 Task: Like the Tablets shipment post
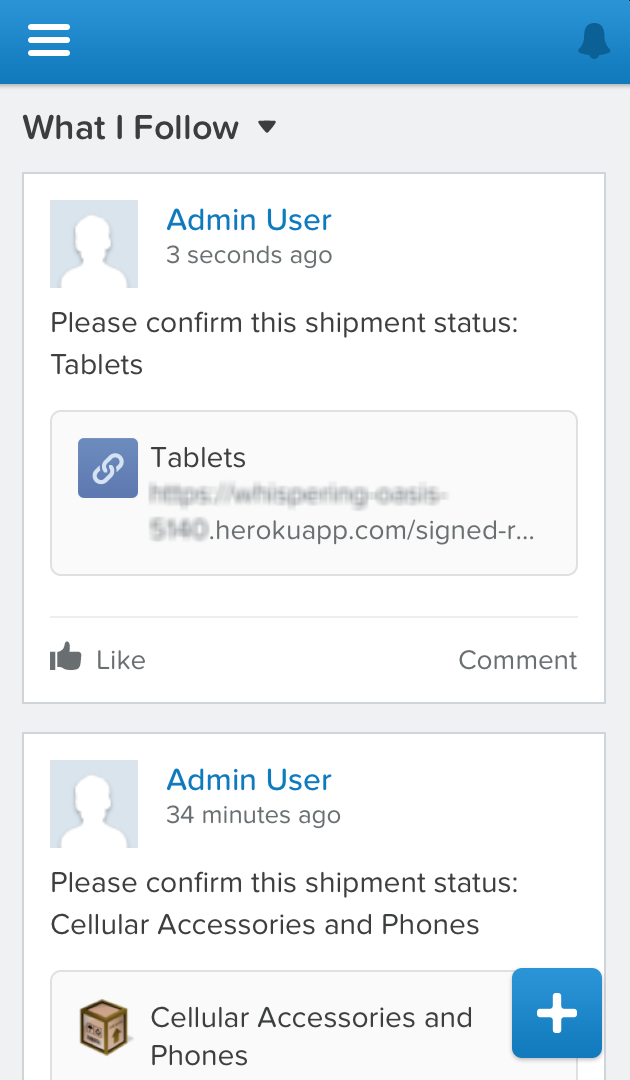[x=98, y=658]
